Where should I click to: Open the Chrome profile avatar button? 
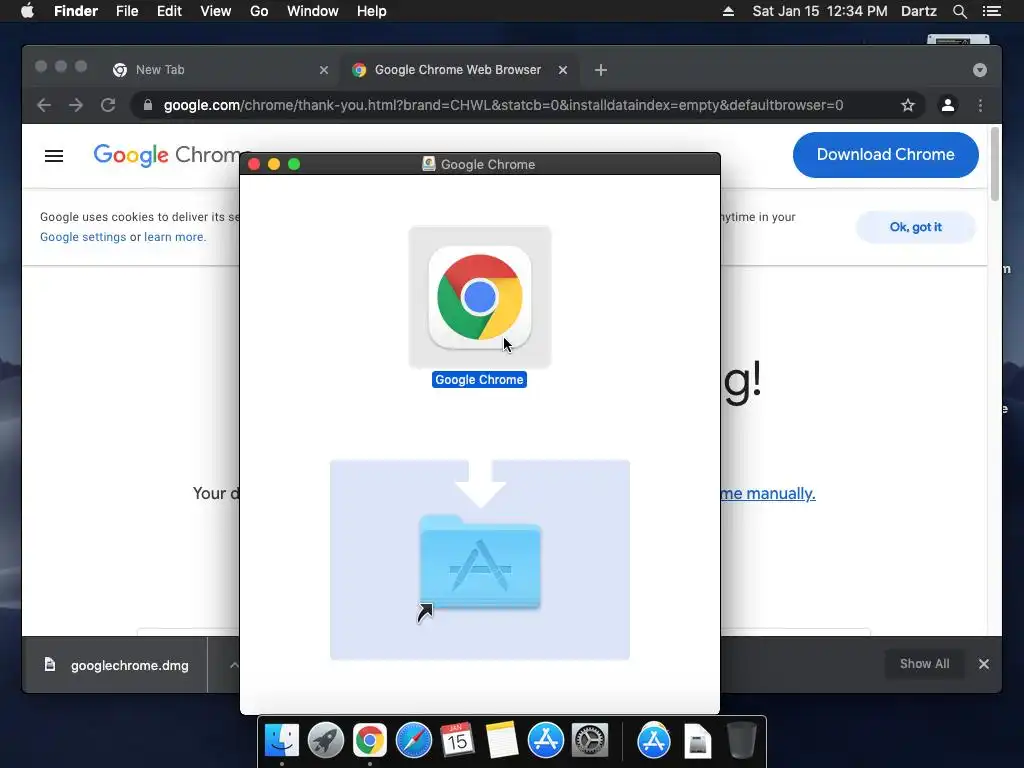[x=948, y=105]
